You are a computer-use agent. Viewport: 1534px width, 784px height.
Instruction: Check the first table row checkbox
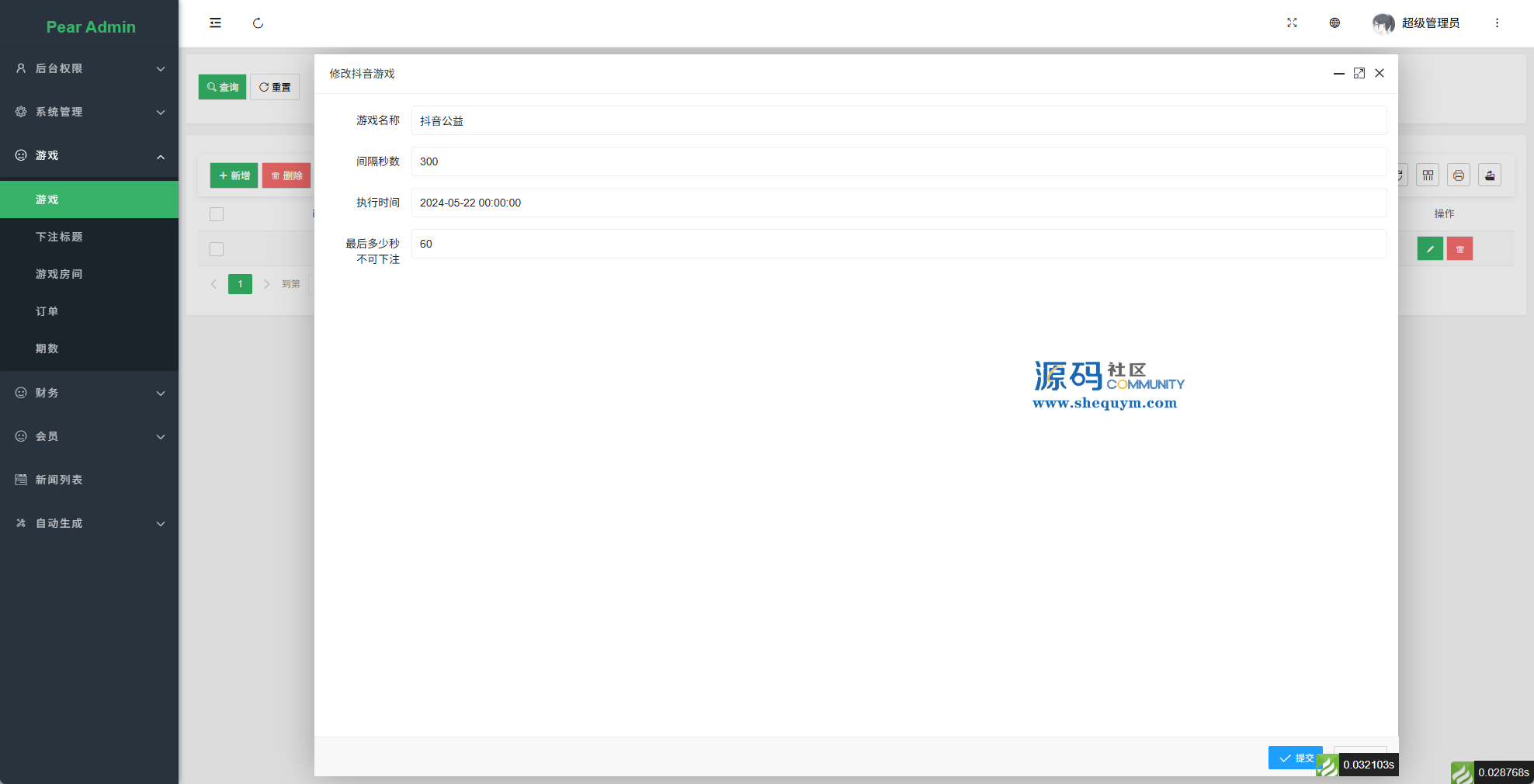(217, 249)
